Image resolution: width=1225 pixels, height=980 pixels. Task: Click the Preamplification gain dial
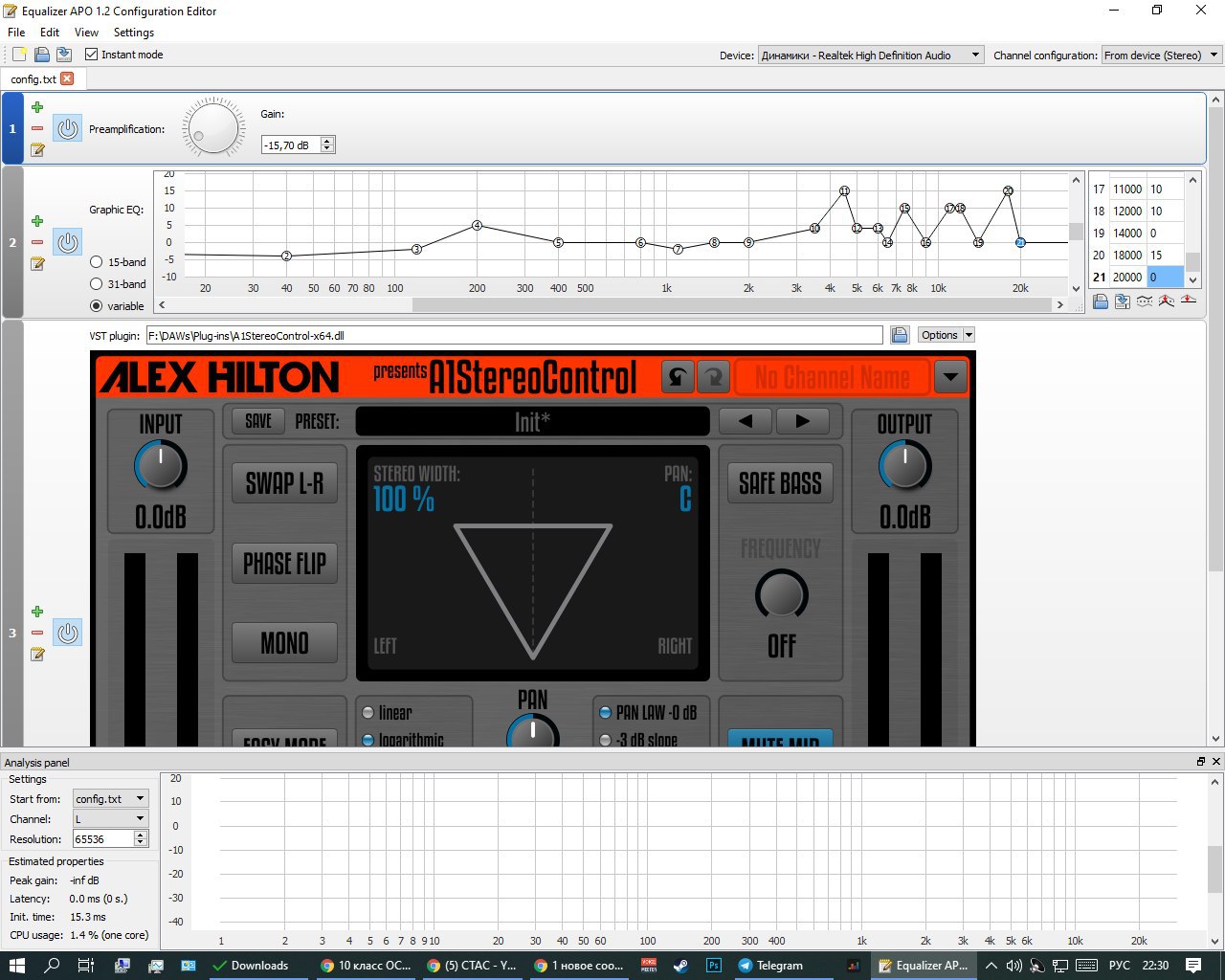(x=213, y=129)
